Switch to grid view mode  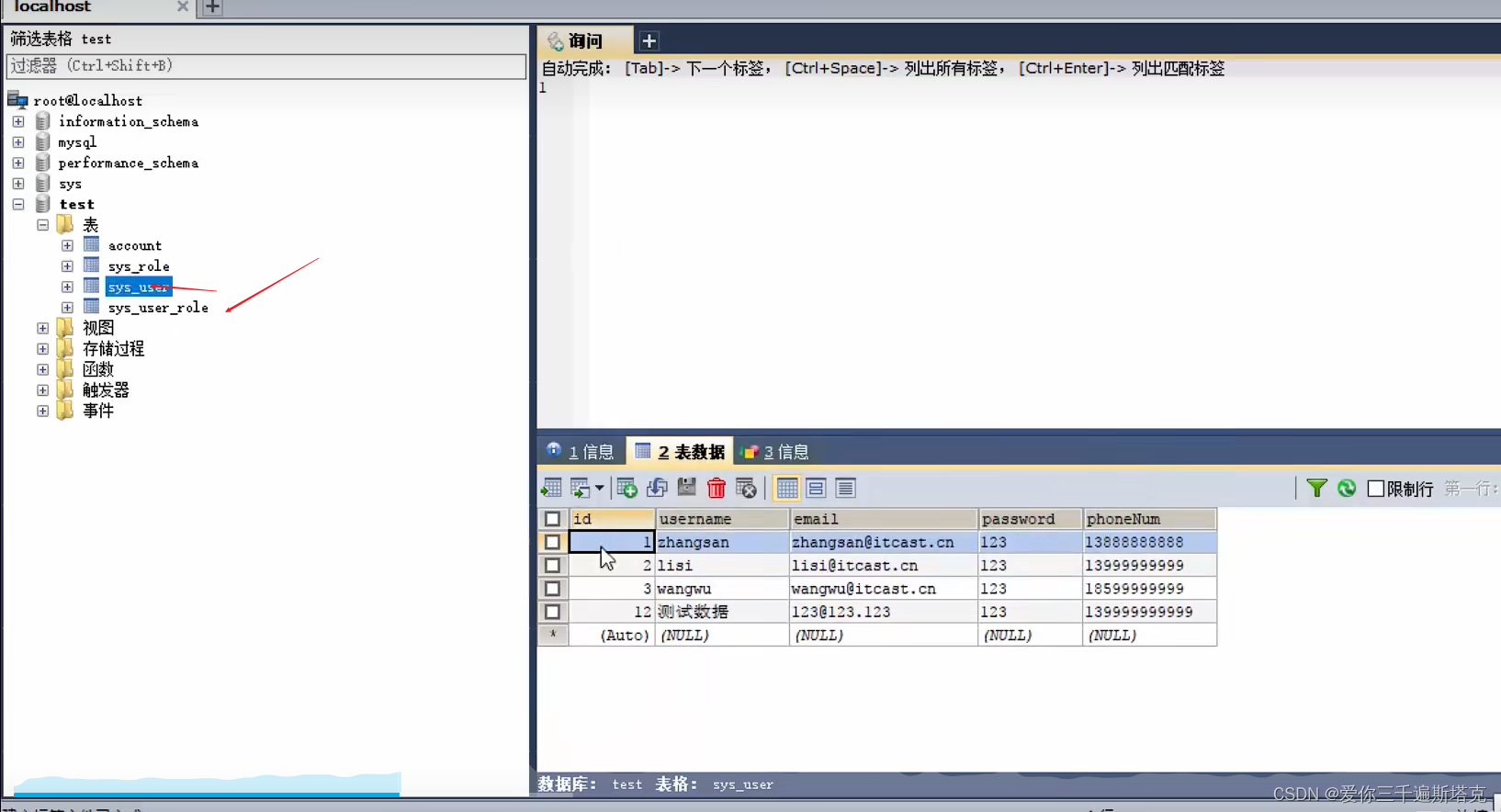pos(787,488)
